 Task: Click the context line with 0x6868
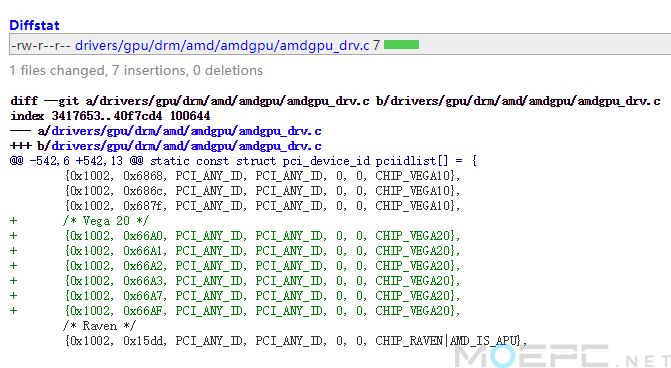(262, 176)
